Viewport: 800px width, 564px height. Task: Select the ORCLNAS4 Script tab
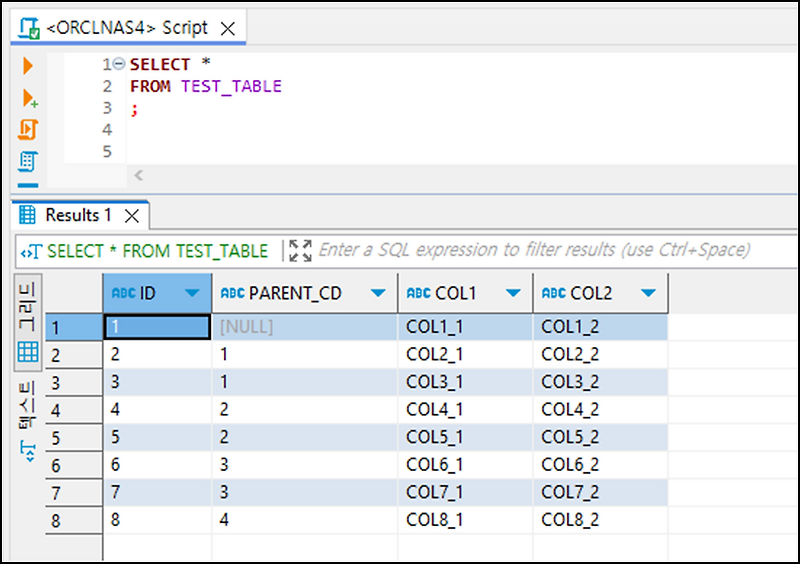[128, 28]
